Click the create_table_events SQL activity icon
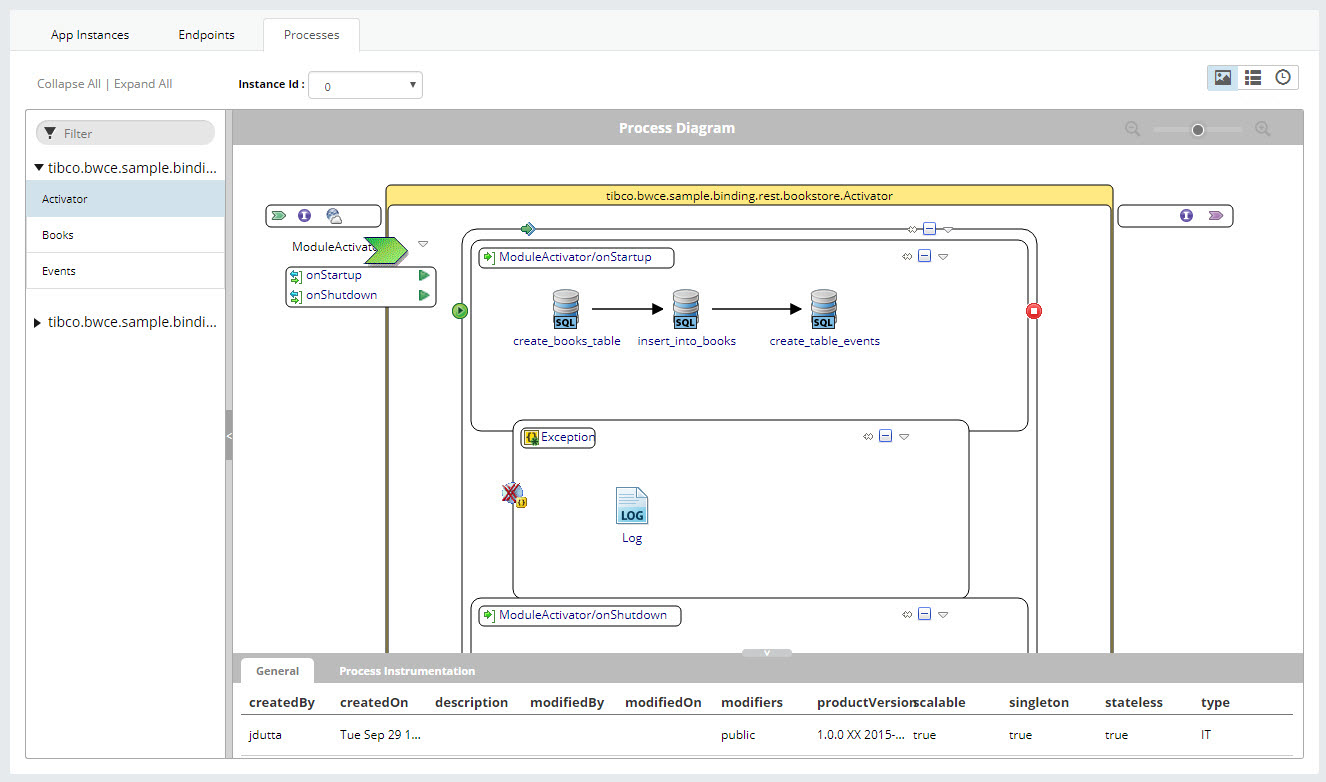This screenshot has width=1326, height=782. pos(823,309)
